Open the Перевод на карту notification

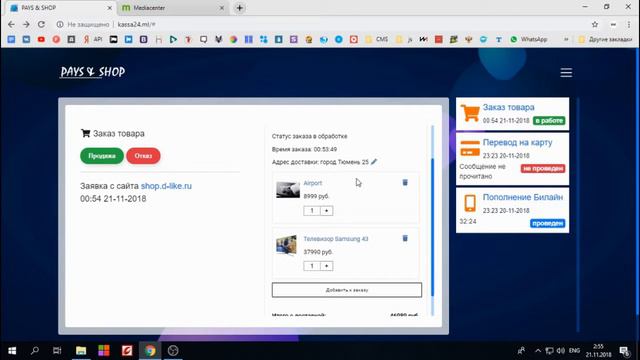(512, 159)
